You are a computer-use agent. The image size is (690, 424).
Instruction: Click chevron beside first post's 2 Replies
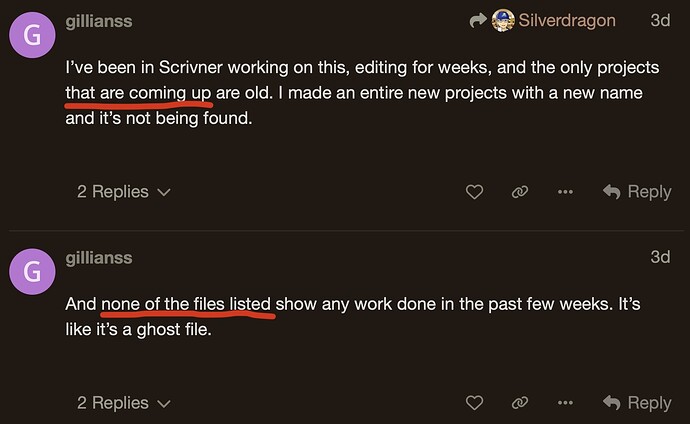coord(164,193)
